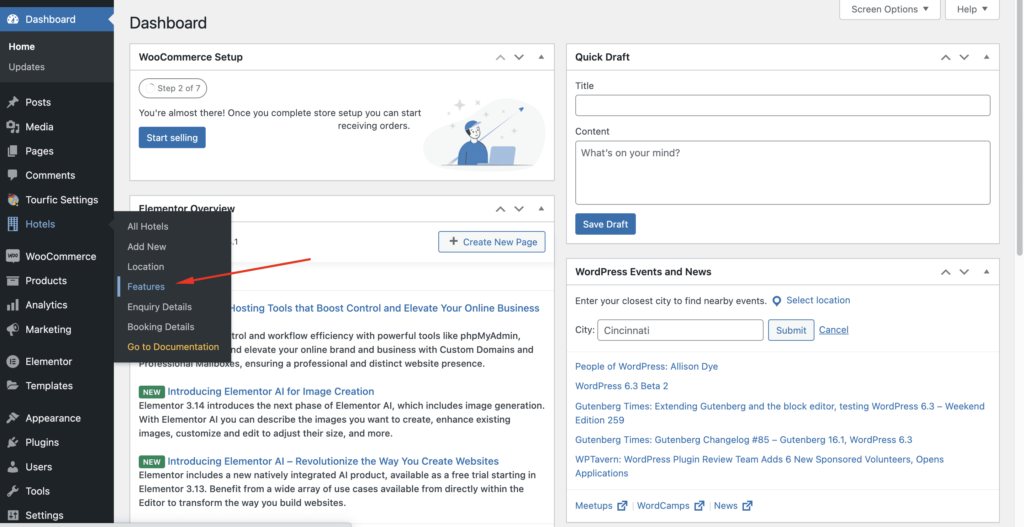Image resolution: width=1024 pixels, height=527 pixels.
Task: Click the Tourfic Settings icon
Action: coord(12,200)
